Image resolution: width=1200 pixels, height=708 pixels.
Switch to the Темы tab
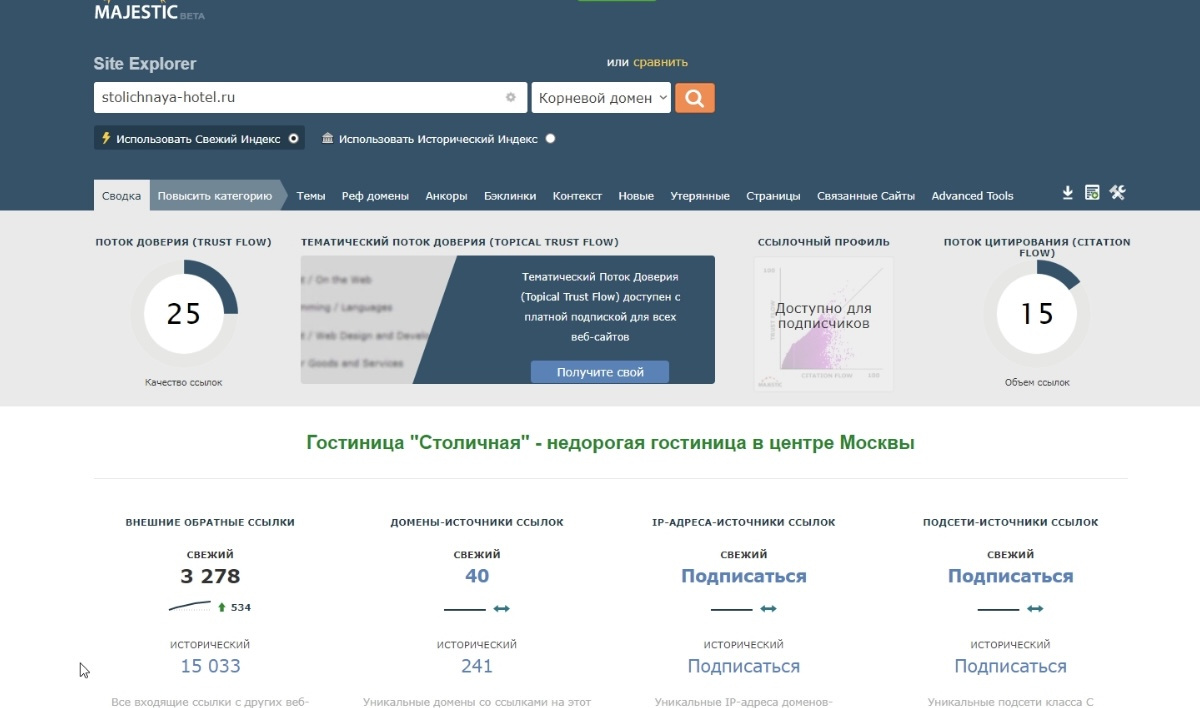(311, 196)
